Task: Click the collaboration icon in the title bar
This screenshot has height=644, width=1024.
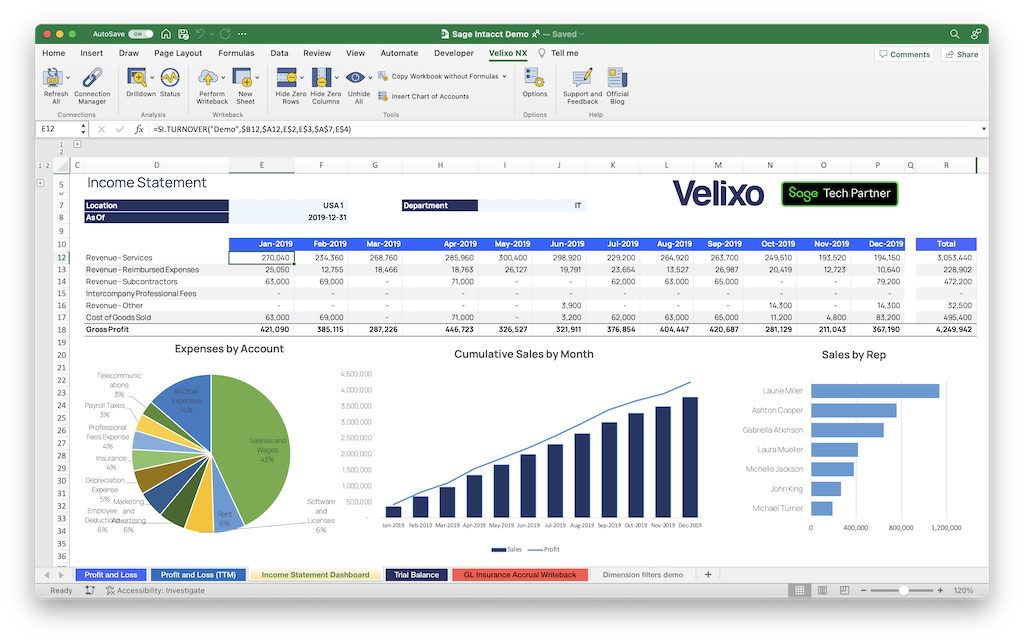Action: point(976,34)
